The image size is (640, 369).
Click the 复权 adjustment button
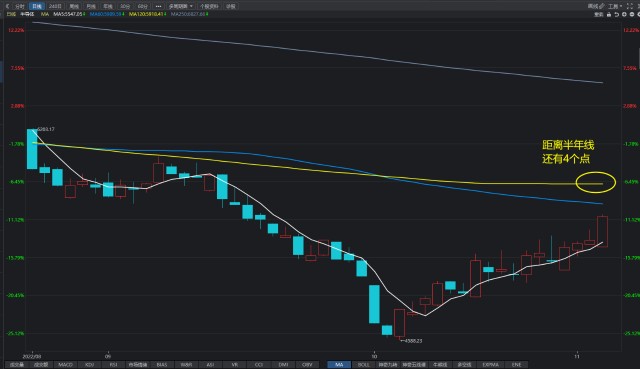(x=599, y=14)
